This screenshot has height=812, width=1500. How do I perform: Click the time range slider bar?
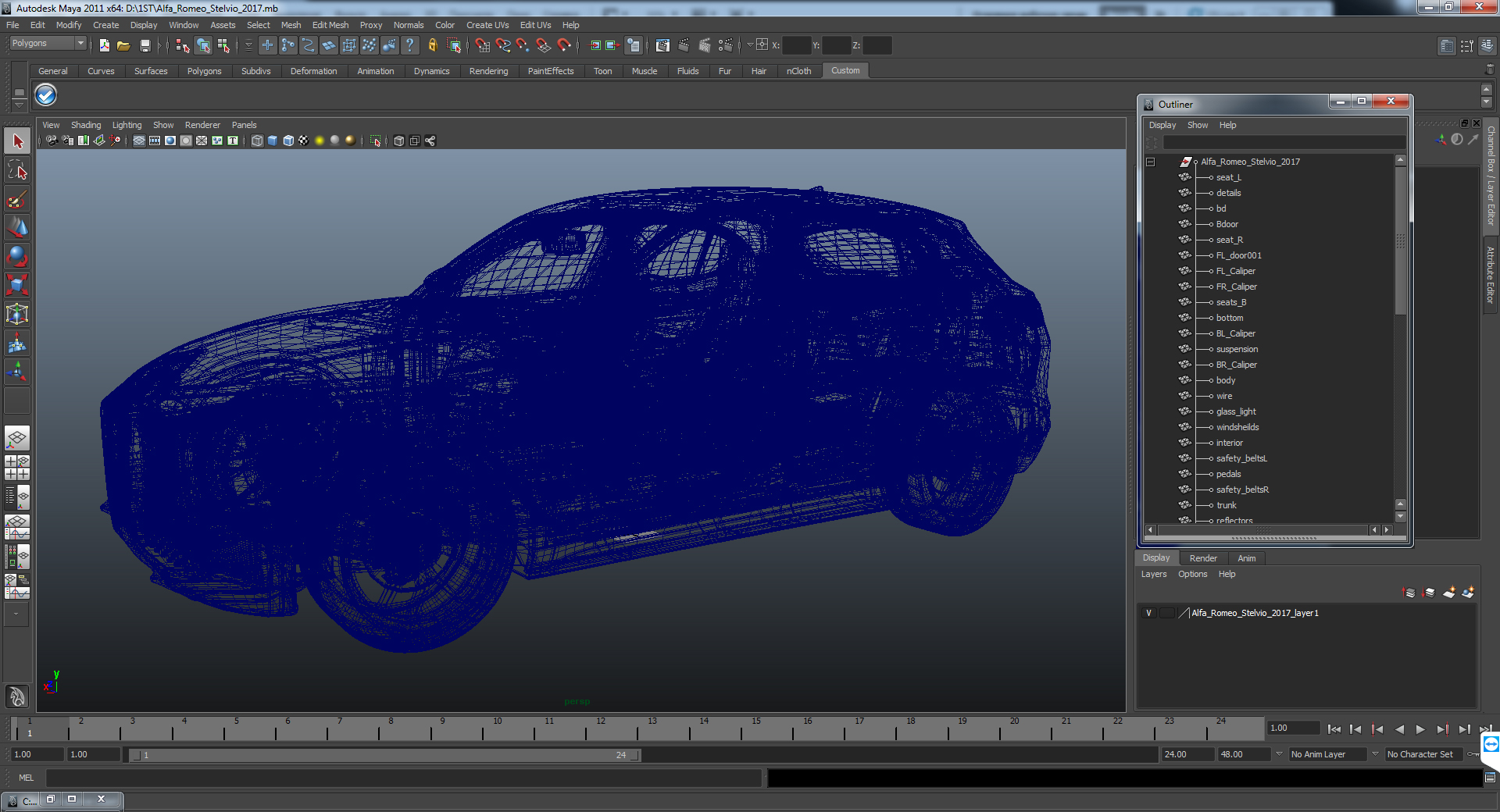click(384, 755)
